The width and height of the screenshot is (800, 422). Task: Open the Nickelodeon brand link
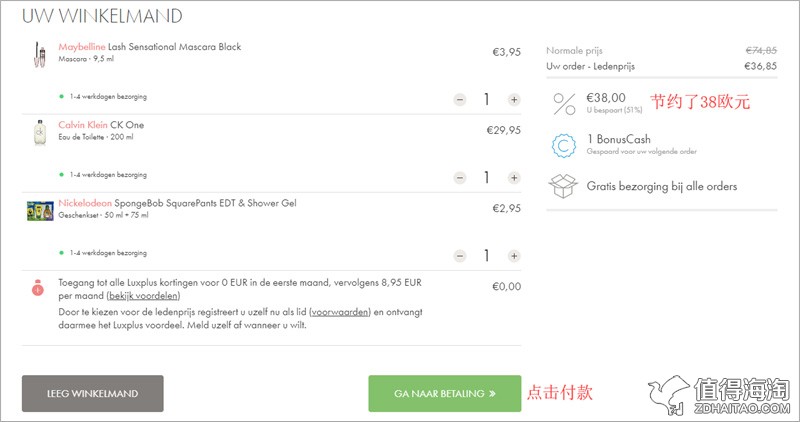(85, 203)
